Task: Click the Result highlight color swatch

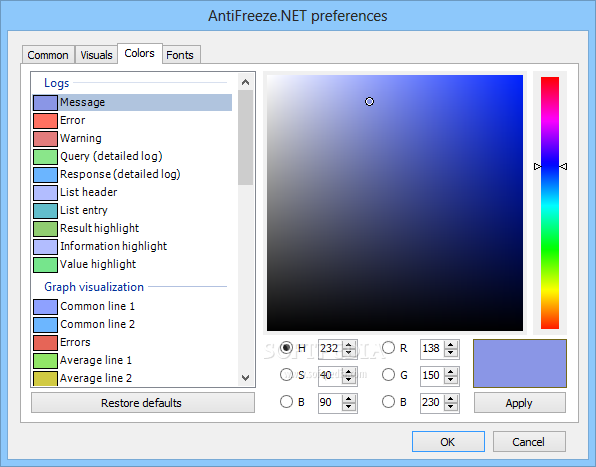Action: (x=45, y=229)
